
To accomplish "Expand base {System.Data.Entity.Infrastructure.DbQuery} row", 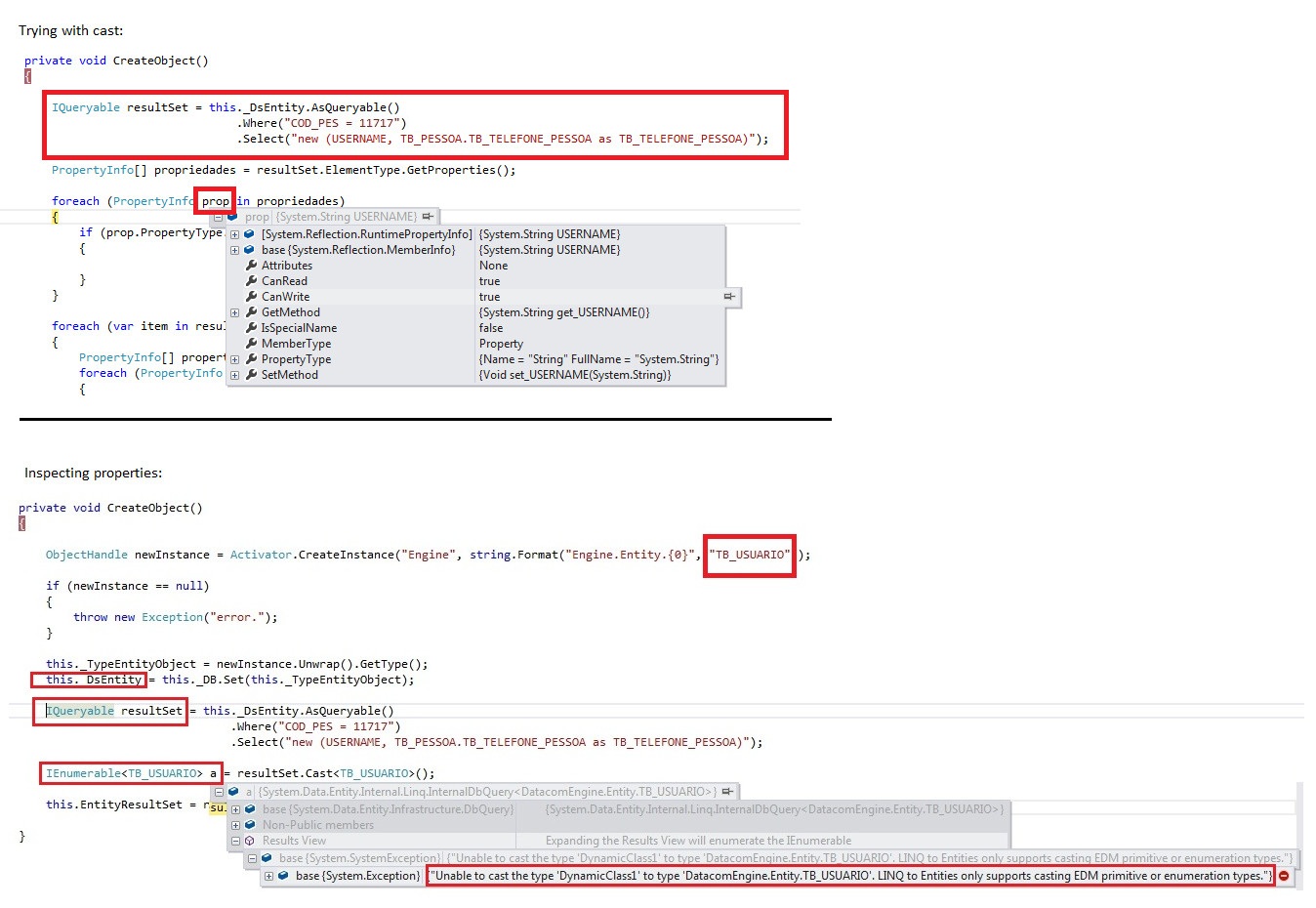I will pyautogui.click(x=235, y=809).
